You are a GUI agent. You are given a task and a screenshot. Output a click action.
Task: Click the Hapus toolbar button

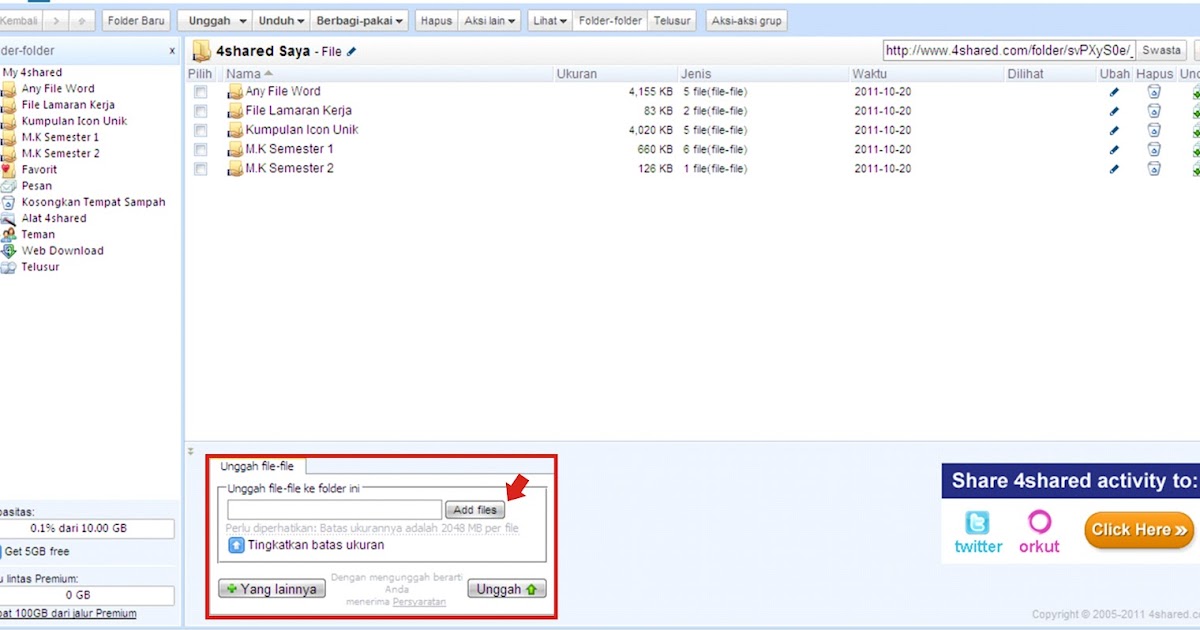[436, 20]
